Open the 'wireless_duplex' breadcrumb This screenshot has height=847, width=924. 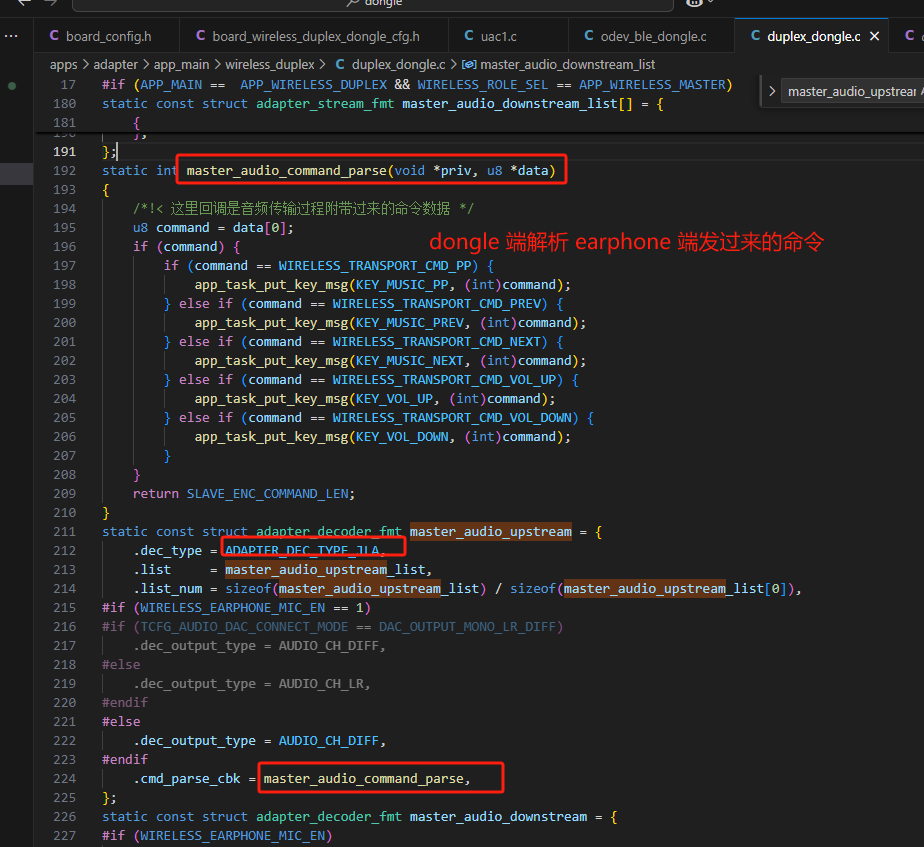tap(270, 64)
